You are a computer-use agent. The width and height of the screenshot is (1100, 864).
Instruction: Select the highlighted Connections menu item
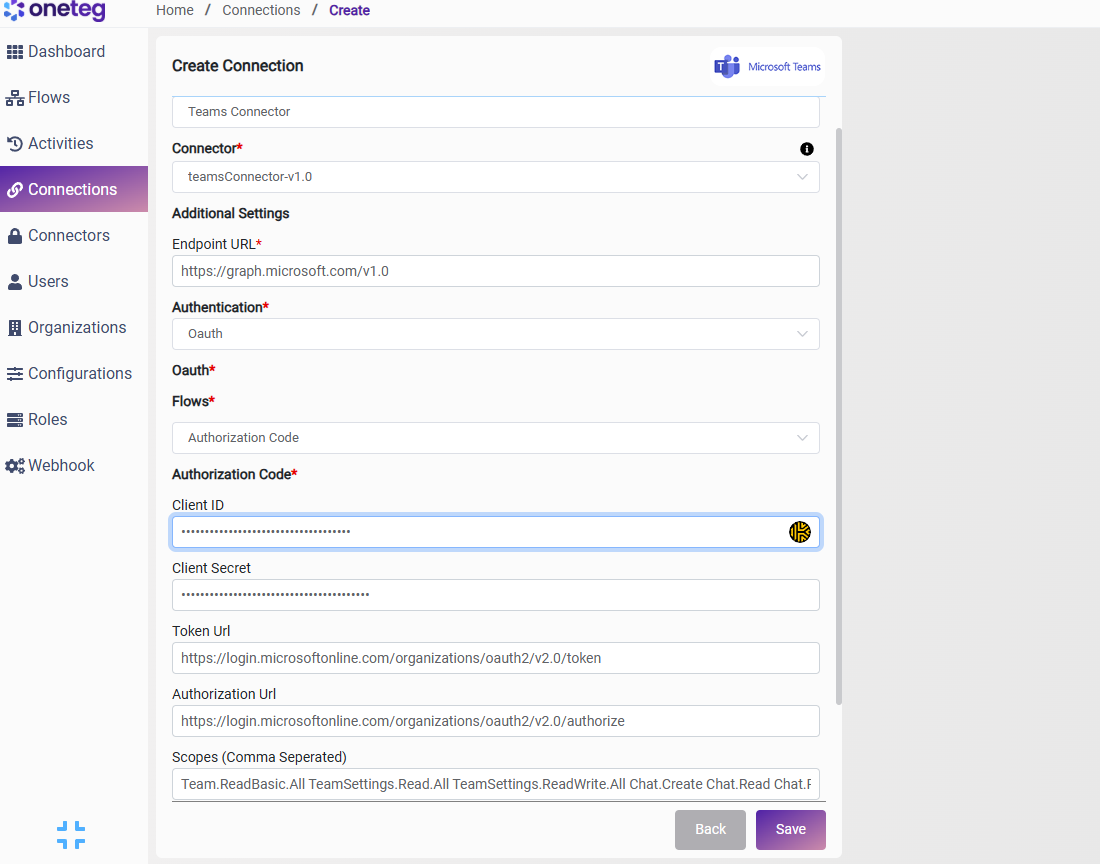[74, 189]
